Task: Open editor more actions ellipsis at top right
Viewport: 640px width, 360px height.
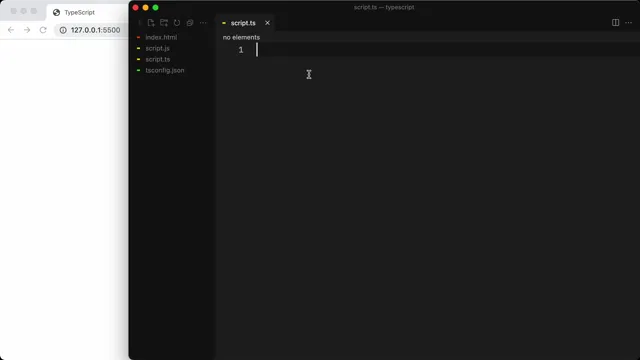Action: (x=629, y=22)
